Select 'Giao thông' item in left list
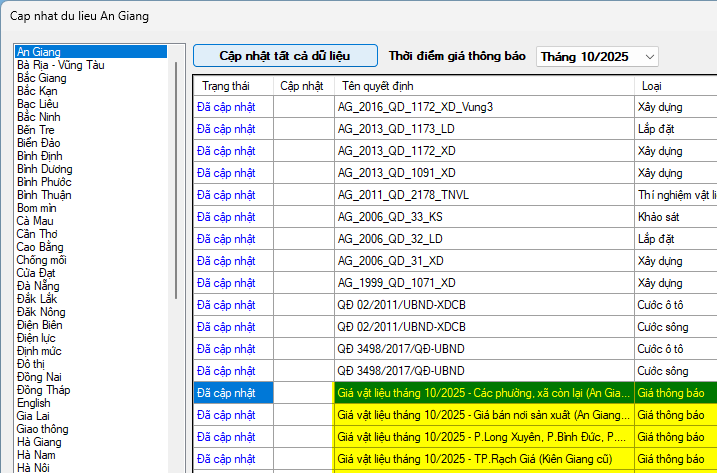Image resolution: width=717 pixels, height=473 pixels. (43, 429)
